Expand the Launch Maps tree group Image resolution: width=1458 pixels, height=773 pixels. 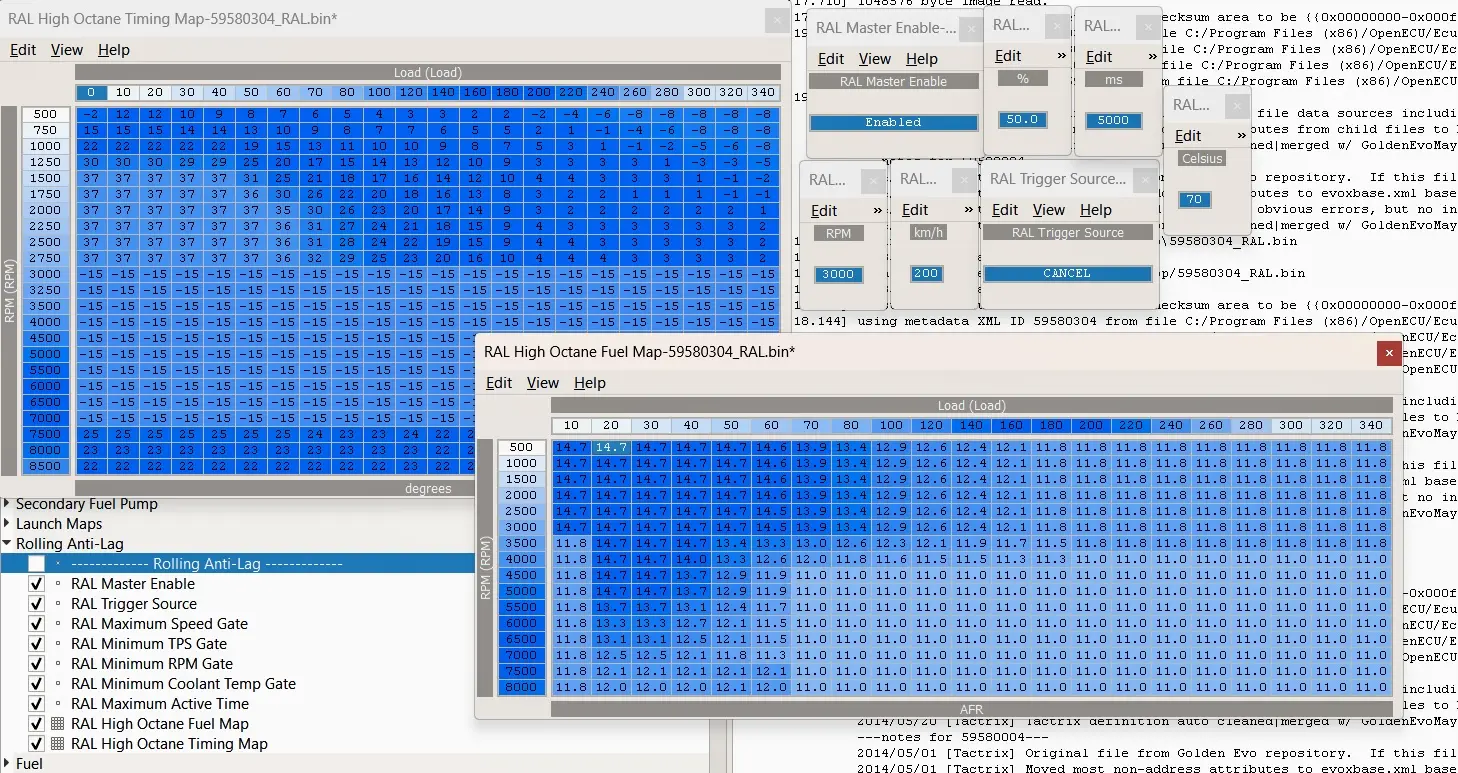[8, 524]
